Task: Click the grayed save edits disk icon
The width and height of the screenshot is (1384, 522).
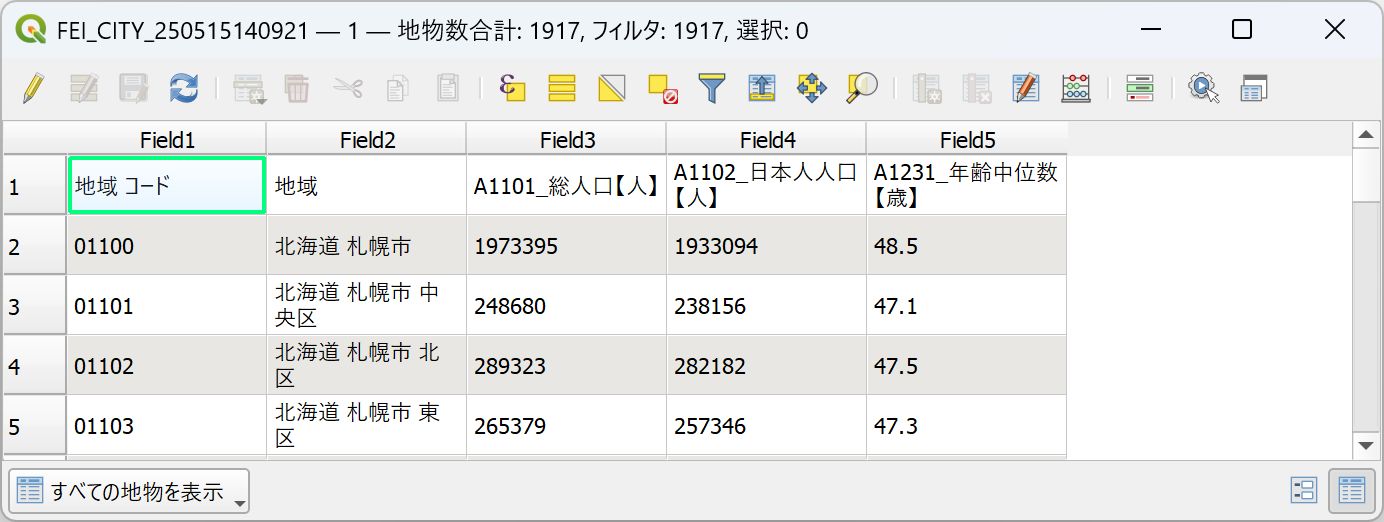Action: coord(133,88)
